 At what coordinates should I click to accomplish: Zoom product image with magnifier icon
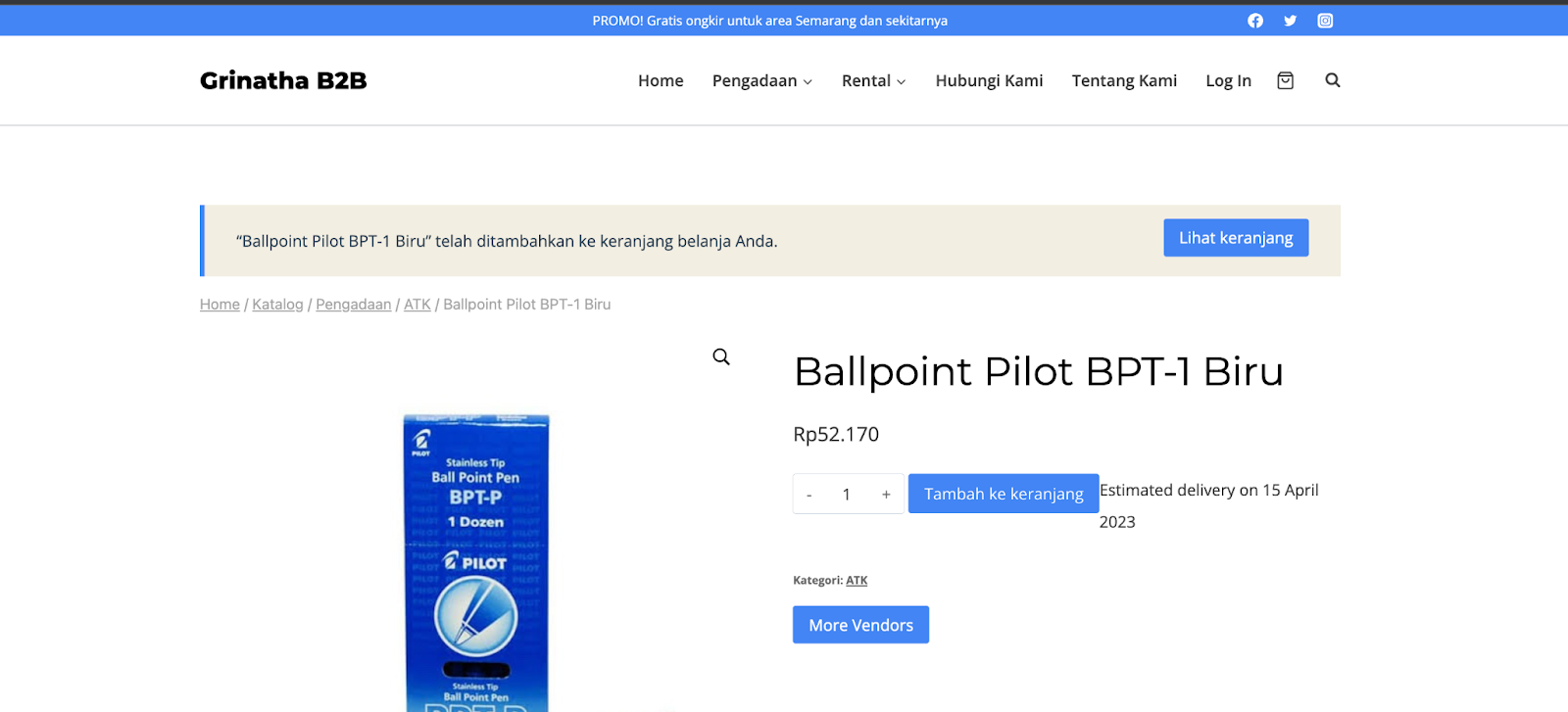pyautogui.click(x=721, y=357)
